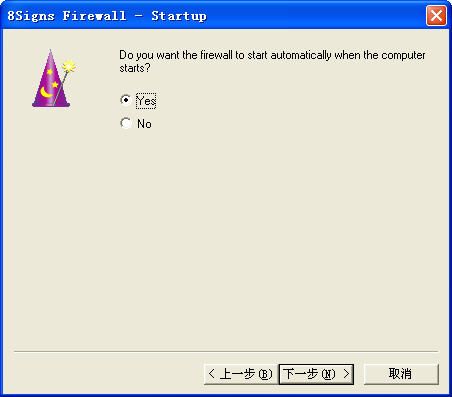Click the No option label
The image size is (452, 397).
[144, 124]
